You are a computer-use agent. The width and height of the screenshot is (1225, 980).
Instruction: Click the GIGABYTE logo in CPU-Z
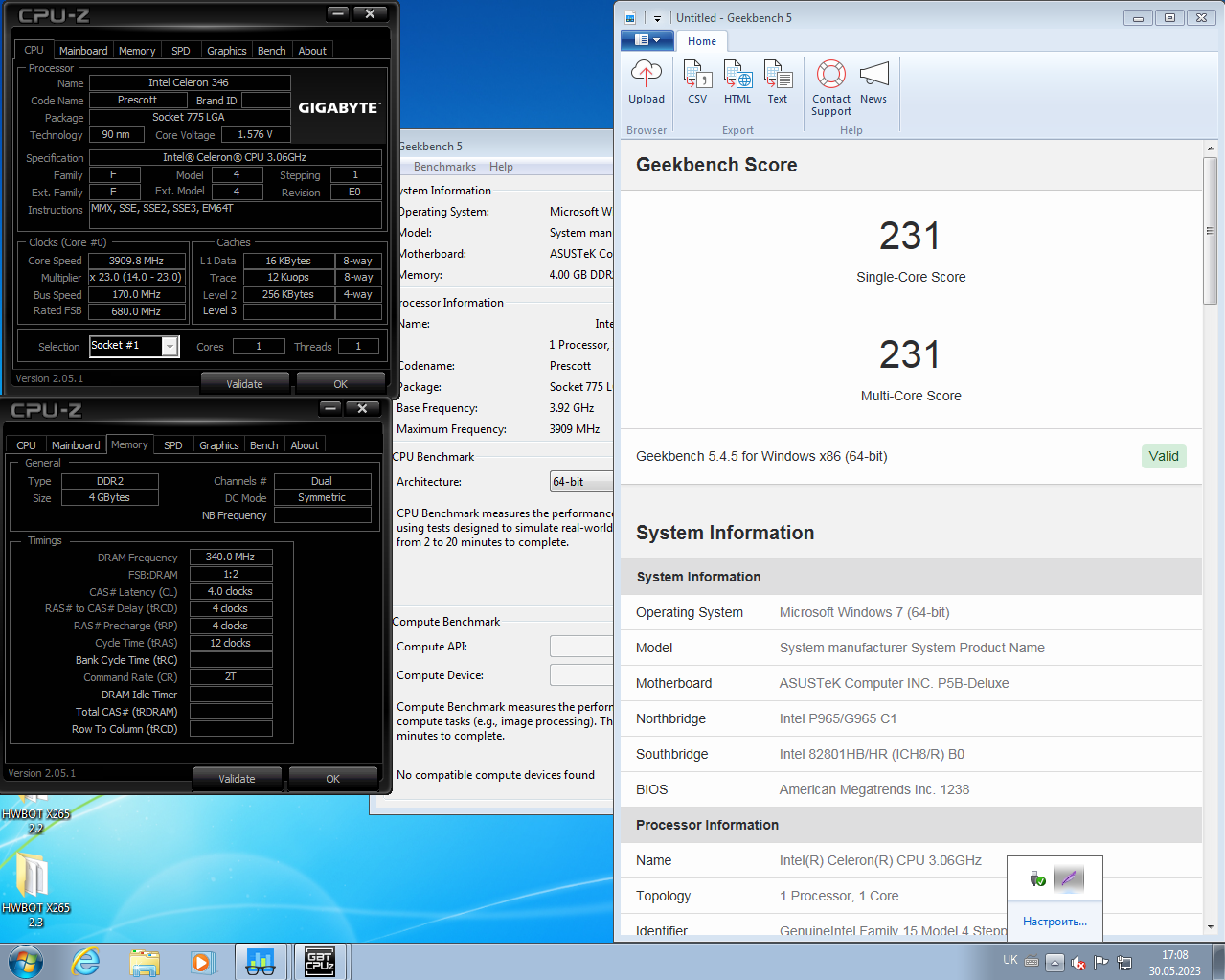pos(339,108)
